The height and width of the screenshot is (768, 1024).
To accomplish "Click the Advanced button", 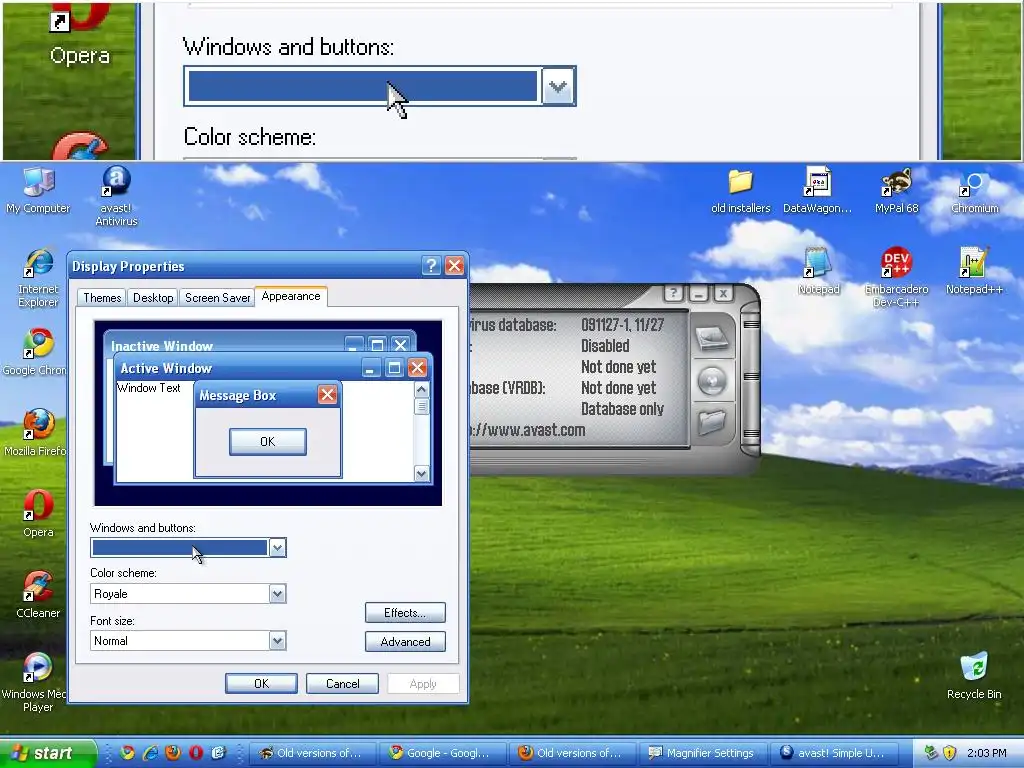I will pyautogui.click(x=405, y=642).
